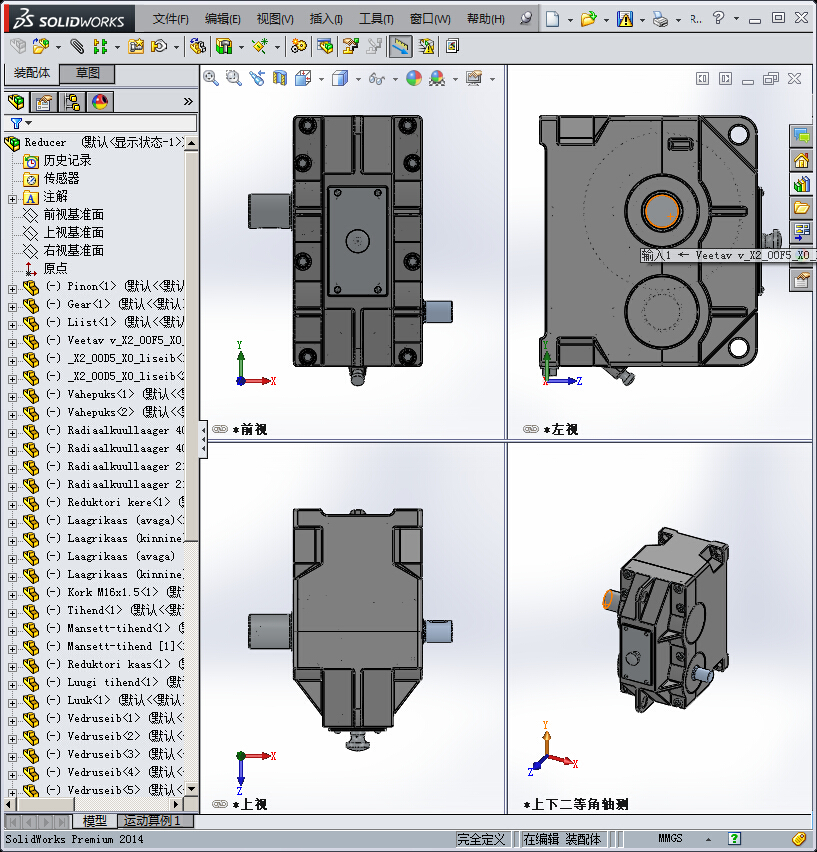Click the Edit Appearance color sphere icon
Viewport: 817px width, 852px height.
point(413,78)
